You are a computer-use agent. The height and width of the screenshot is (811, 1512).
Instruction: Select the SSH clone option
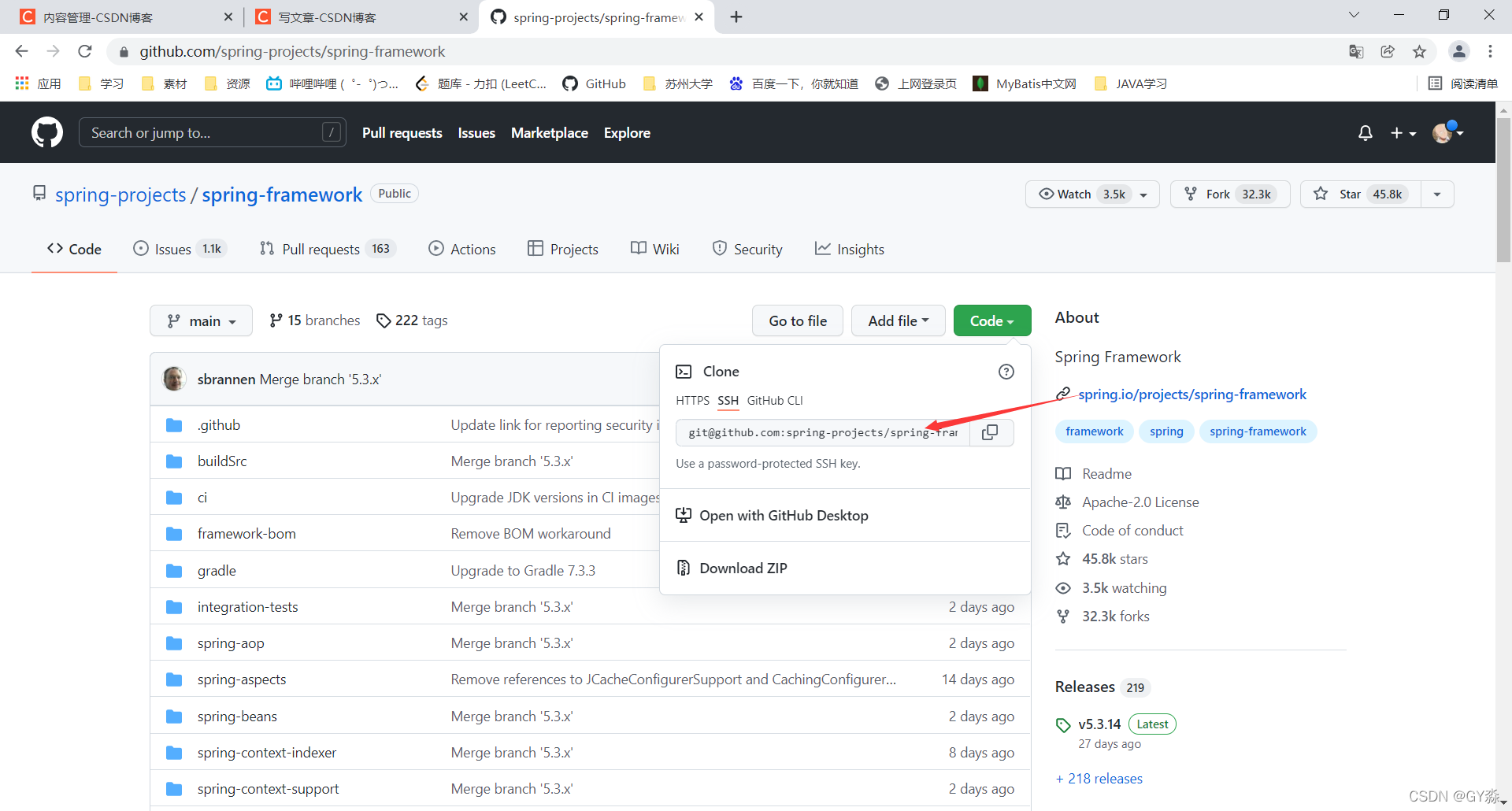728,401
